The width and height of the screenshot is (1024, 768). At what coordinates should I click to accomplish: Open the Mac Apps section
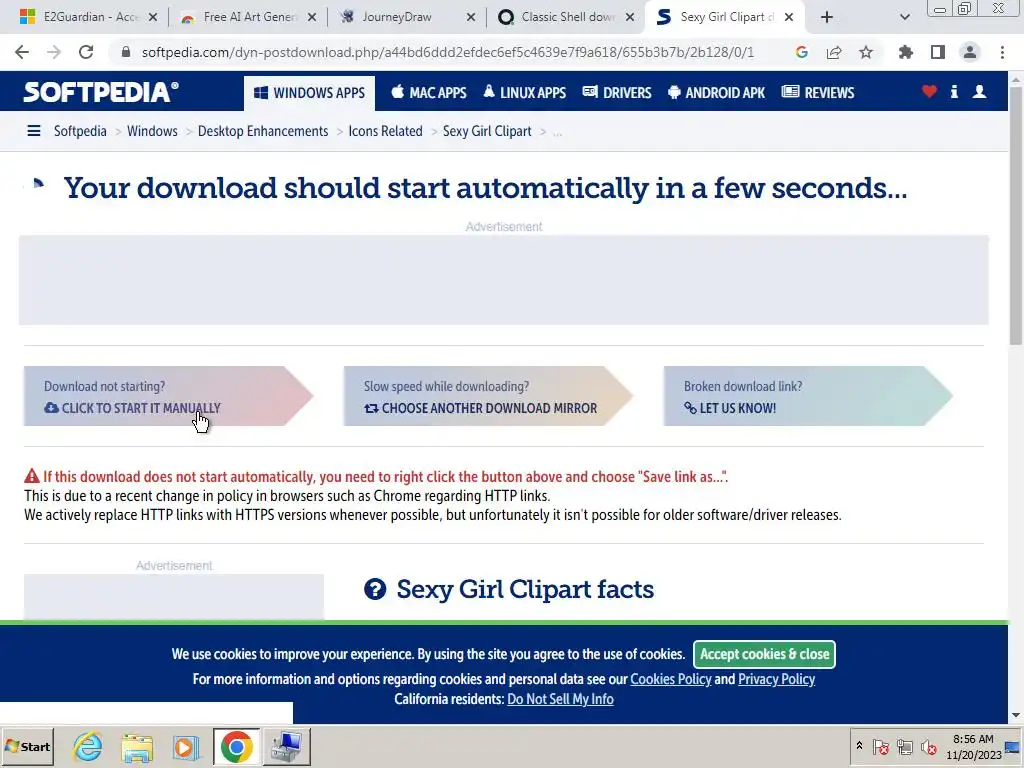point(428,93)
